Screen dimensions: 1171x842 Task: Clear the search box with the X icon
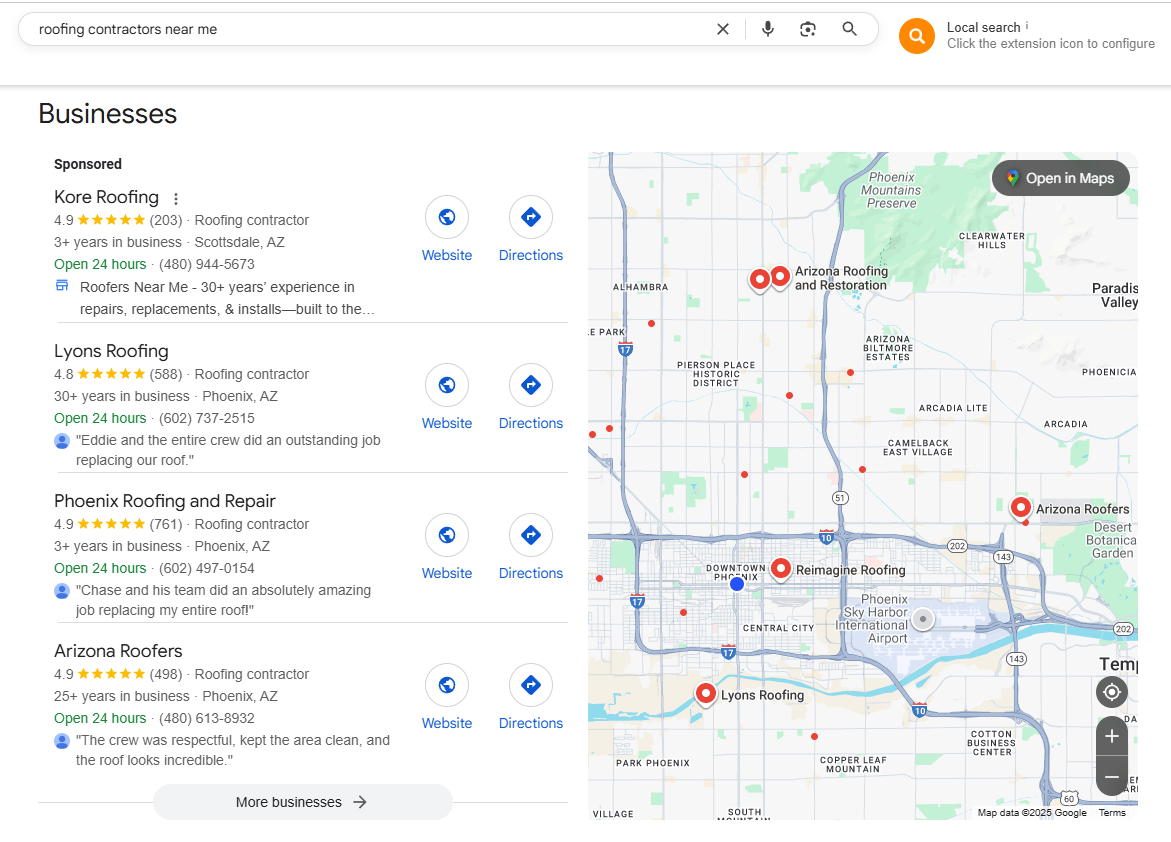pyautogui.click(x=722, y=29)
